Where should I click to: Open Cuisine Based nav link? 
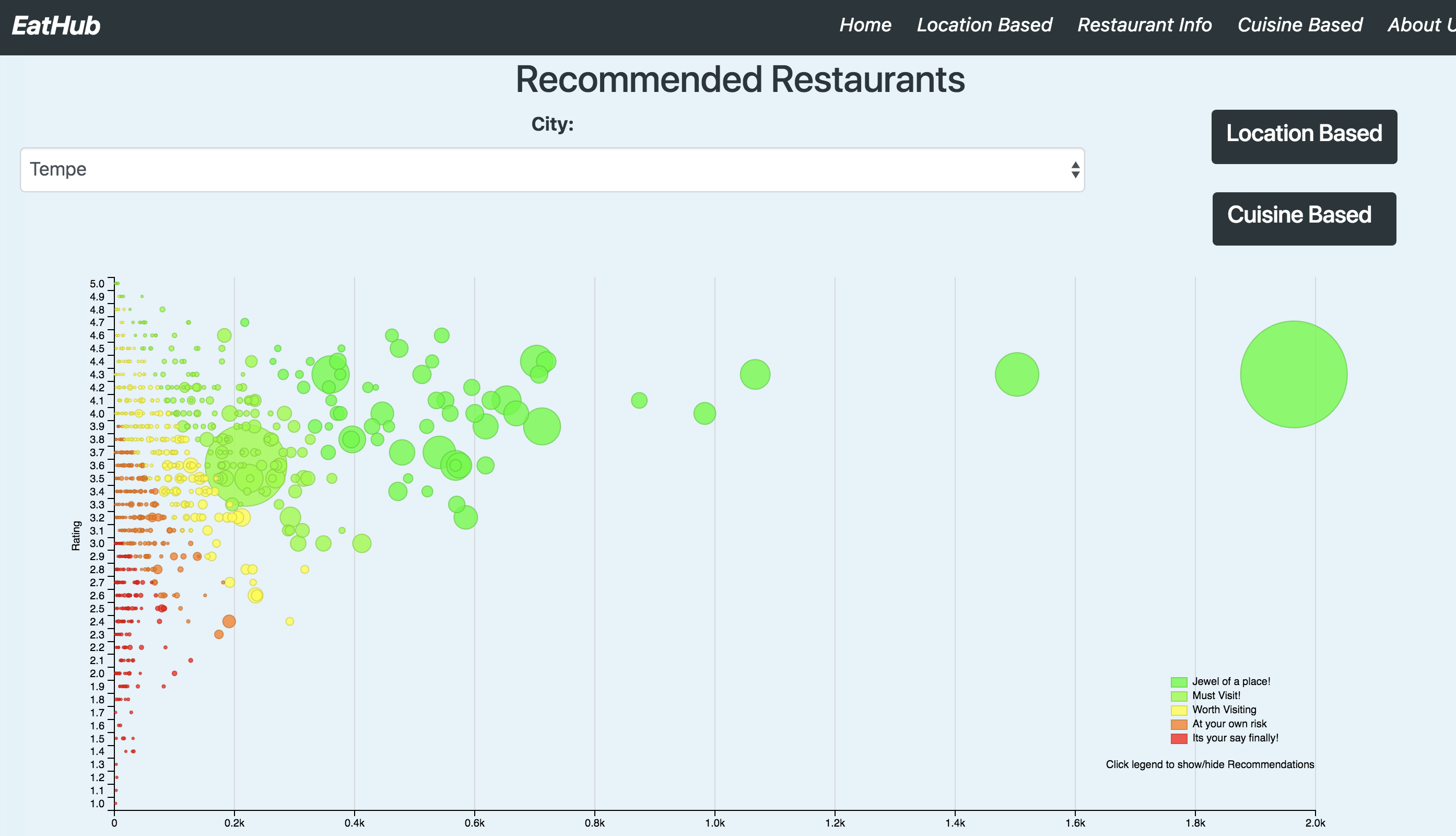1300,25
